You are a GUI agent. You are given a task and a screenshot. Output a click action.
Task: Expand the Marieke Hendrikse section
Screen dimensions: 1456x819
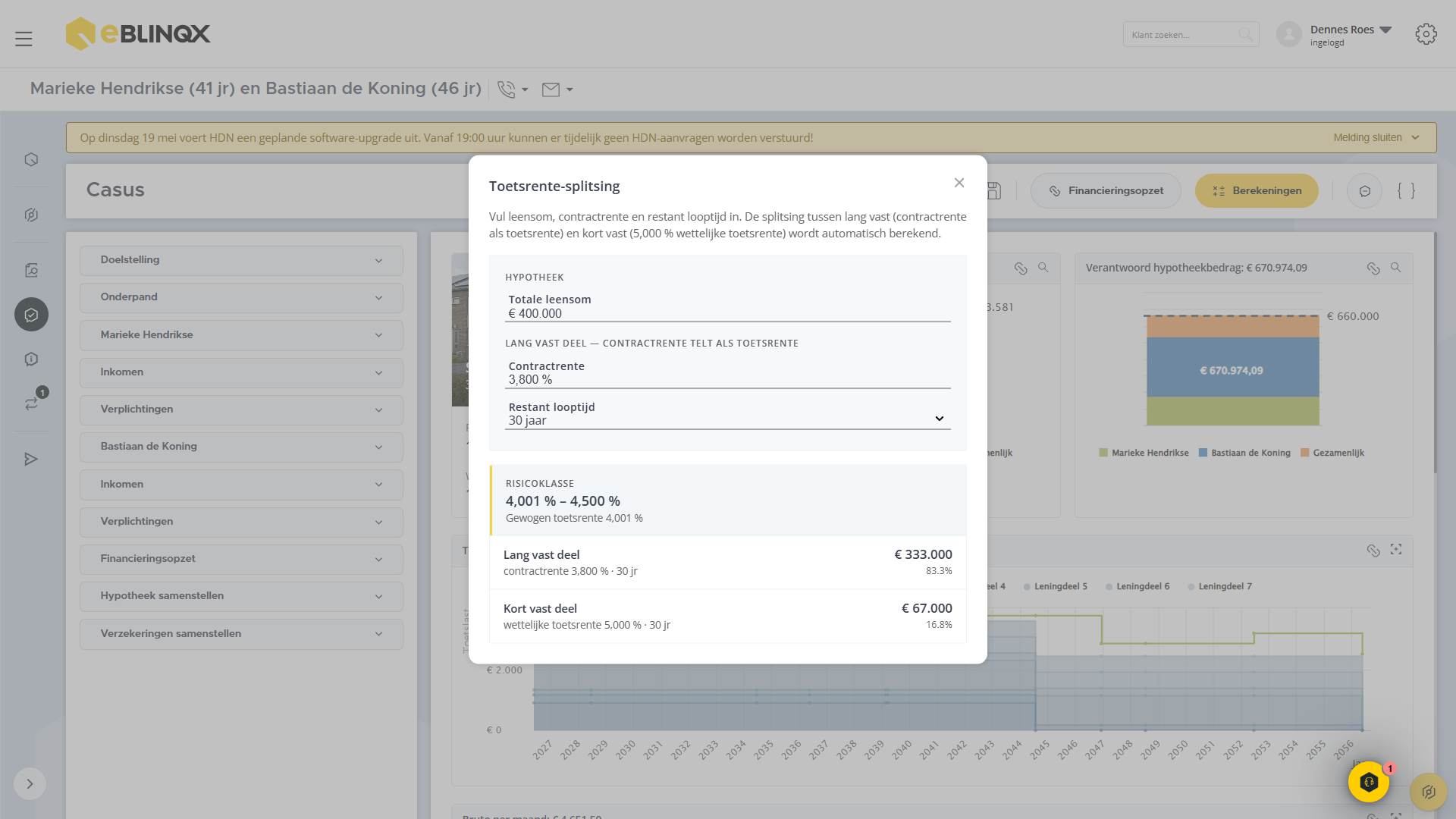241,335
